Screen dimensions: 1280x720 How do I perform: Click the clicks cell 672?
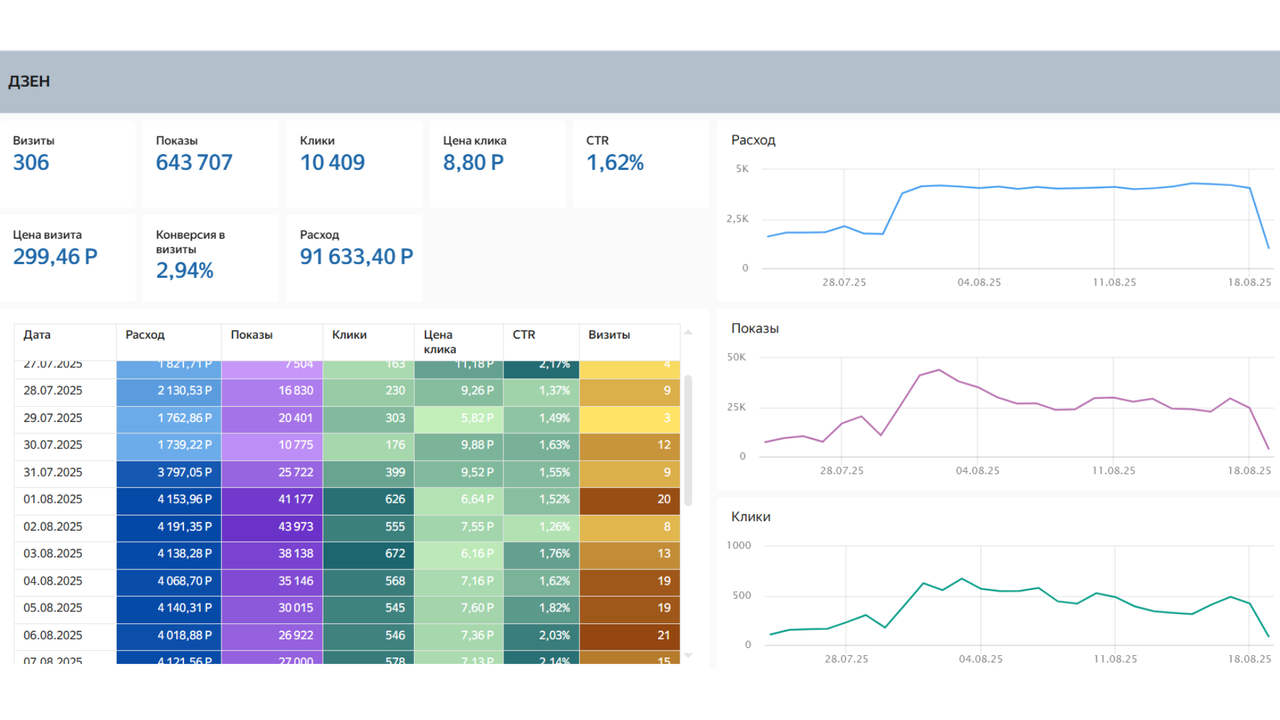369,554
